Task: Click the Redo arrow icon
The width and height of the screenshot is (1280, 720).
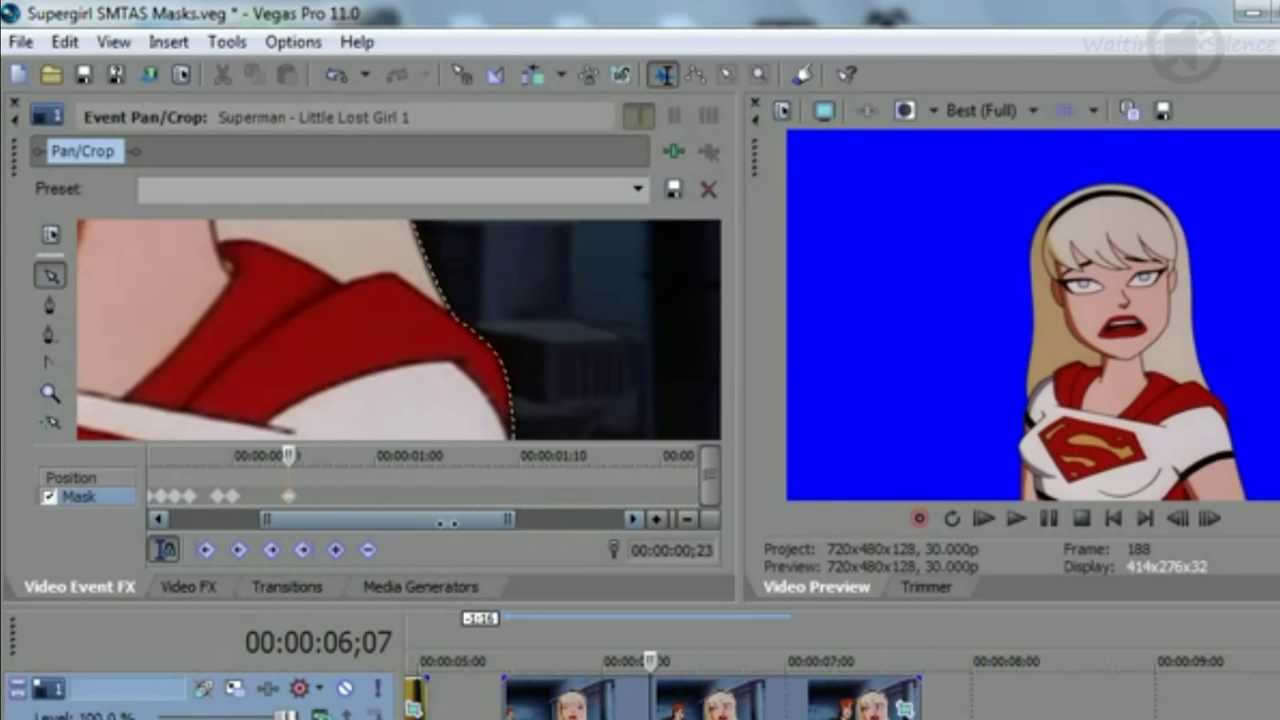Action: click(397, 75)
